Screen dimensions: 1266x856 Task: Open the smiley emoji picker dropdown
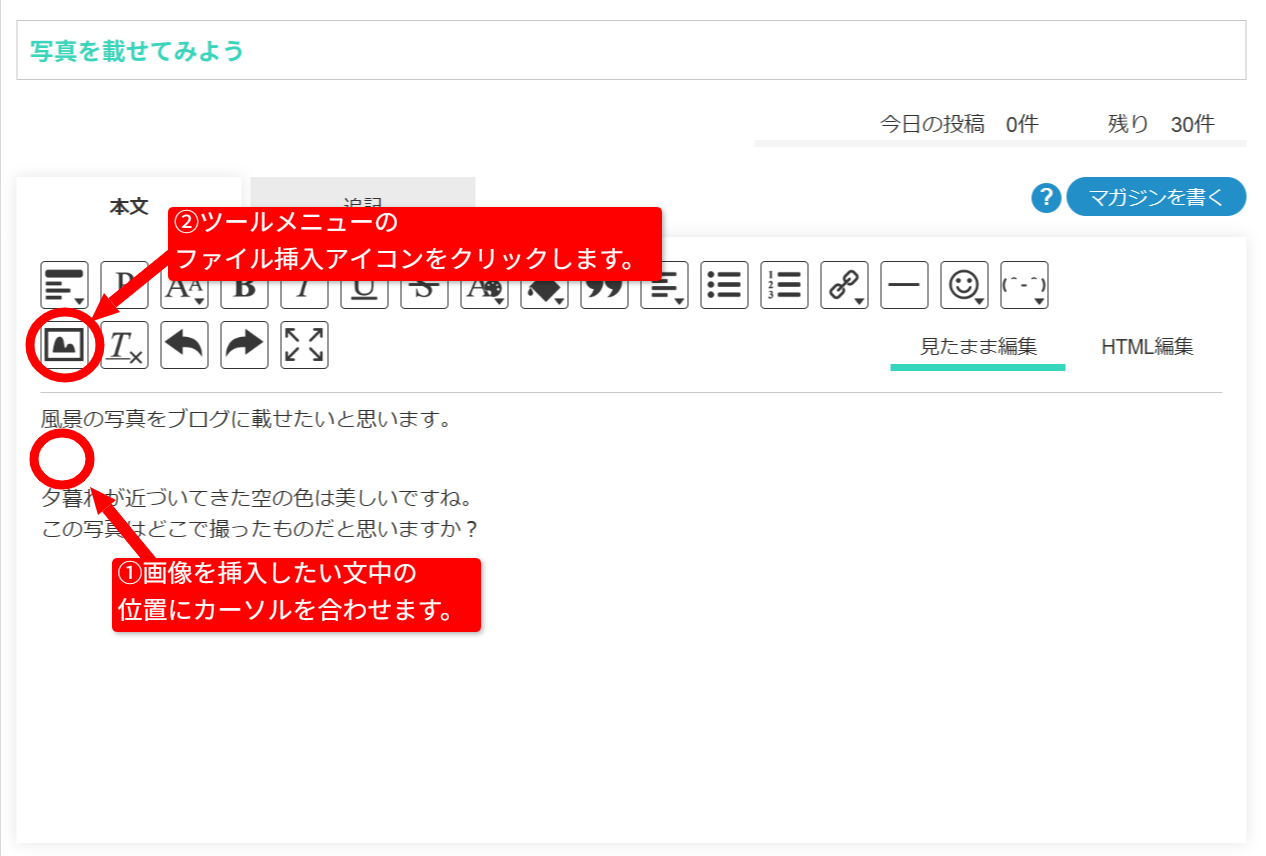point(965,285)
